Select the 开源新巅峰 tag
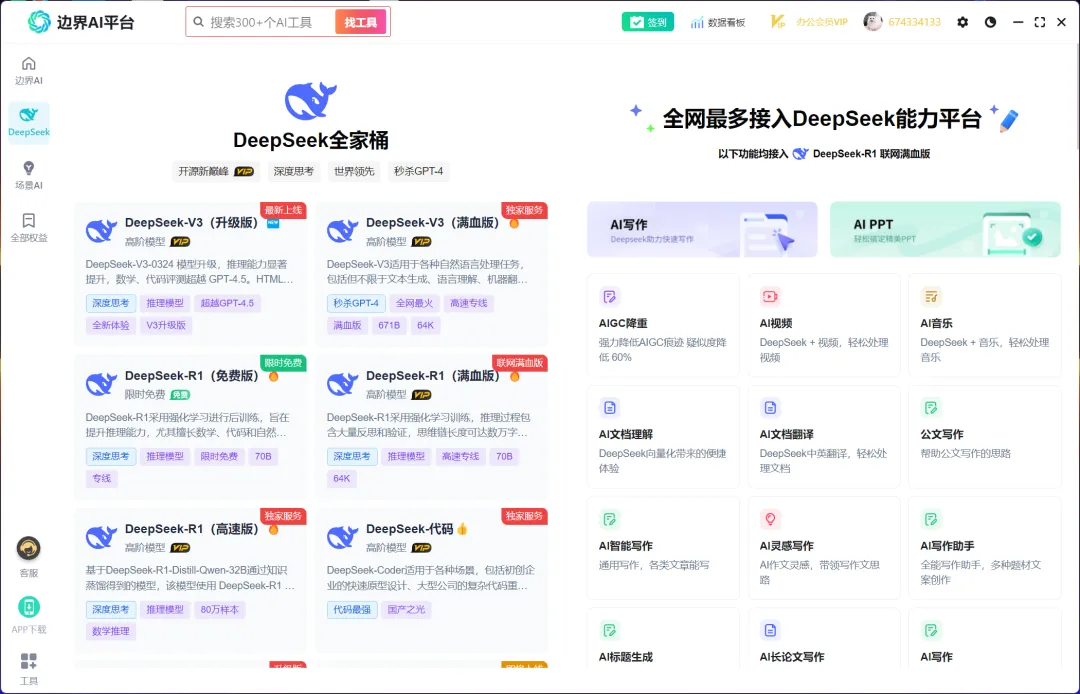The height and width of the screenshot is (694, 1080). (216, 171)
